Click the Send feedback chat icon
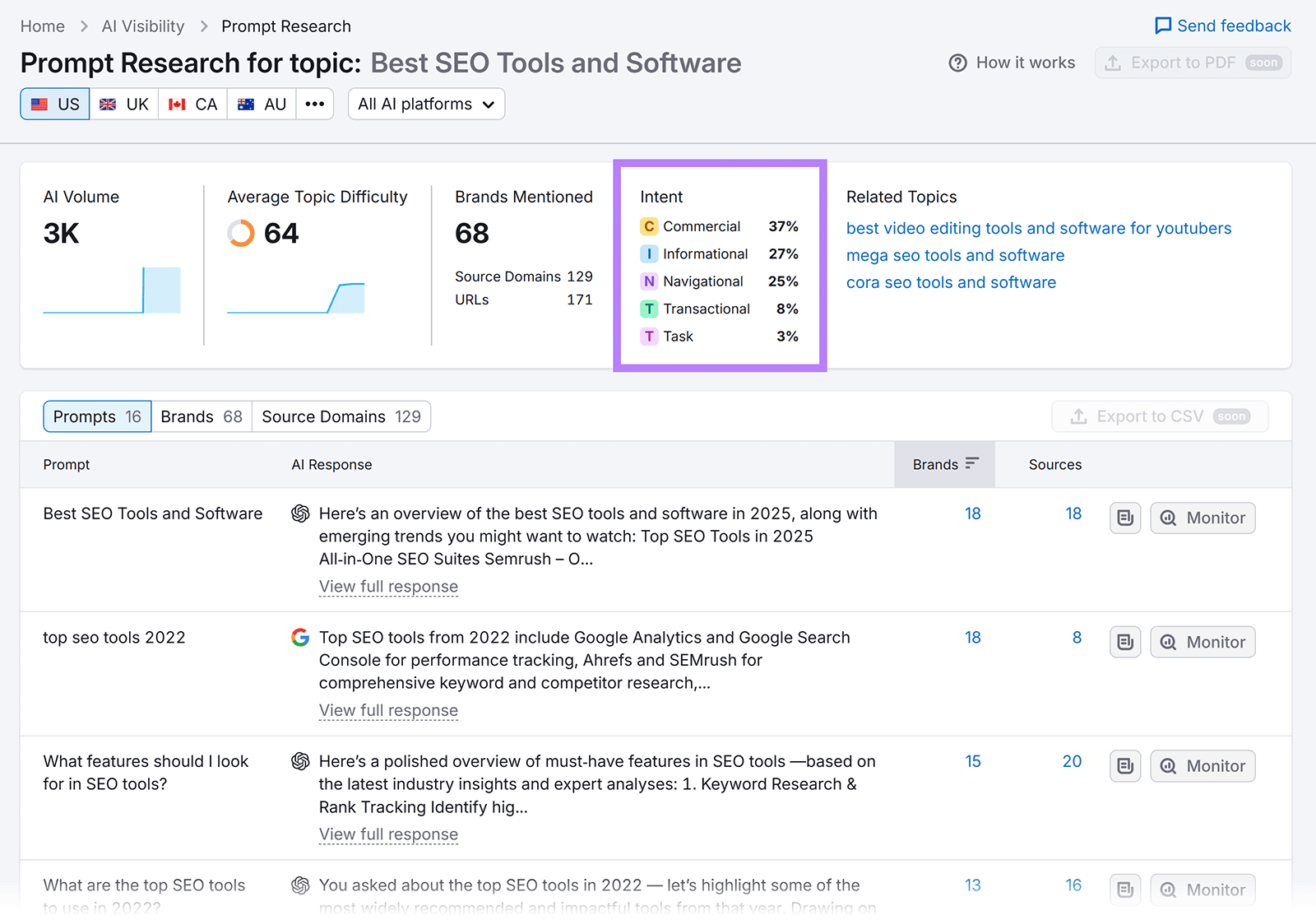This screenshot has width=1316, height=920. (1162, 26)
